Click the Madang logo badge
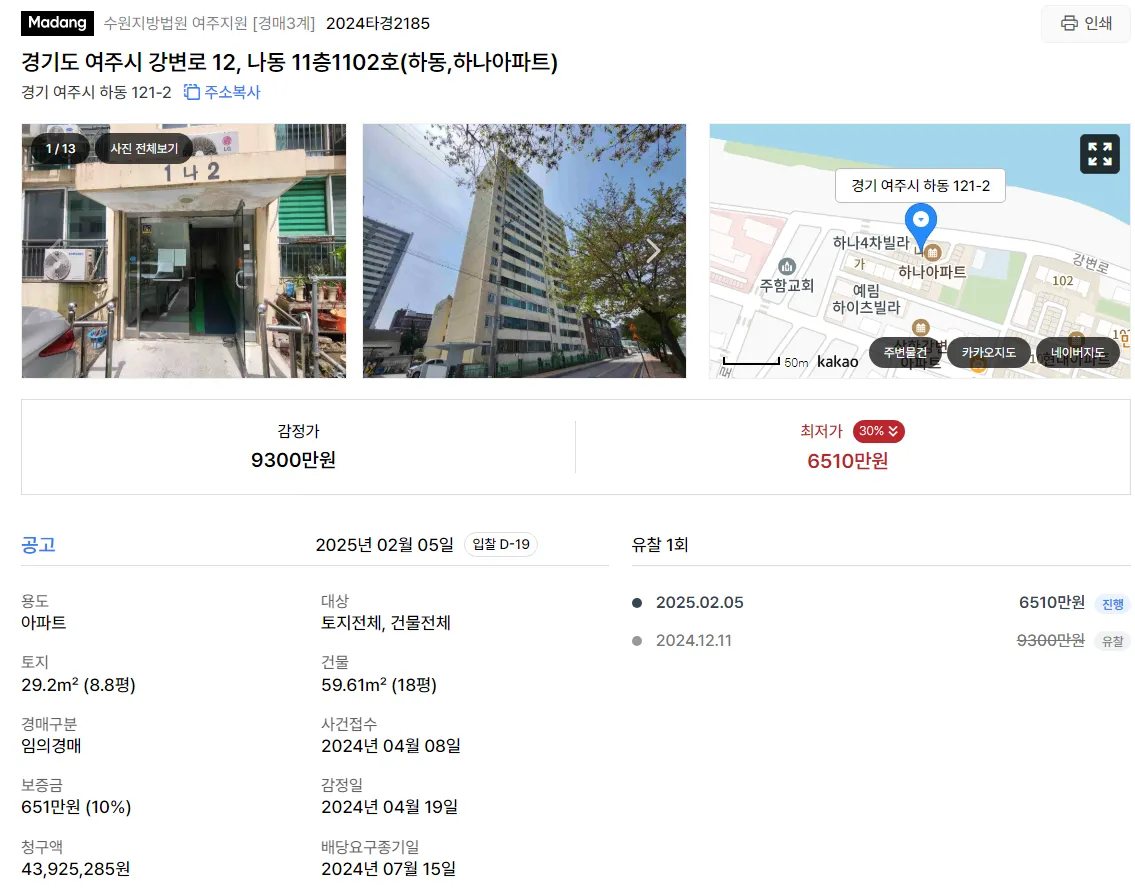 [57, 23]
